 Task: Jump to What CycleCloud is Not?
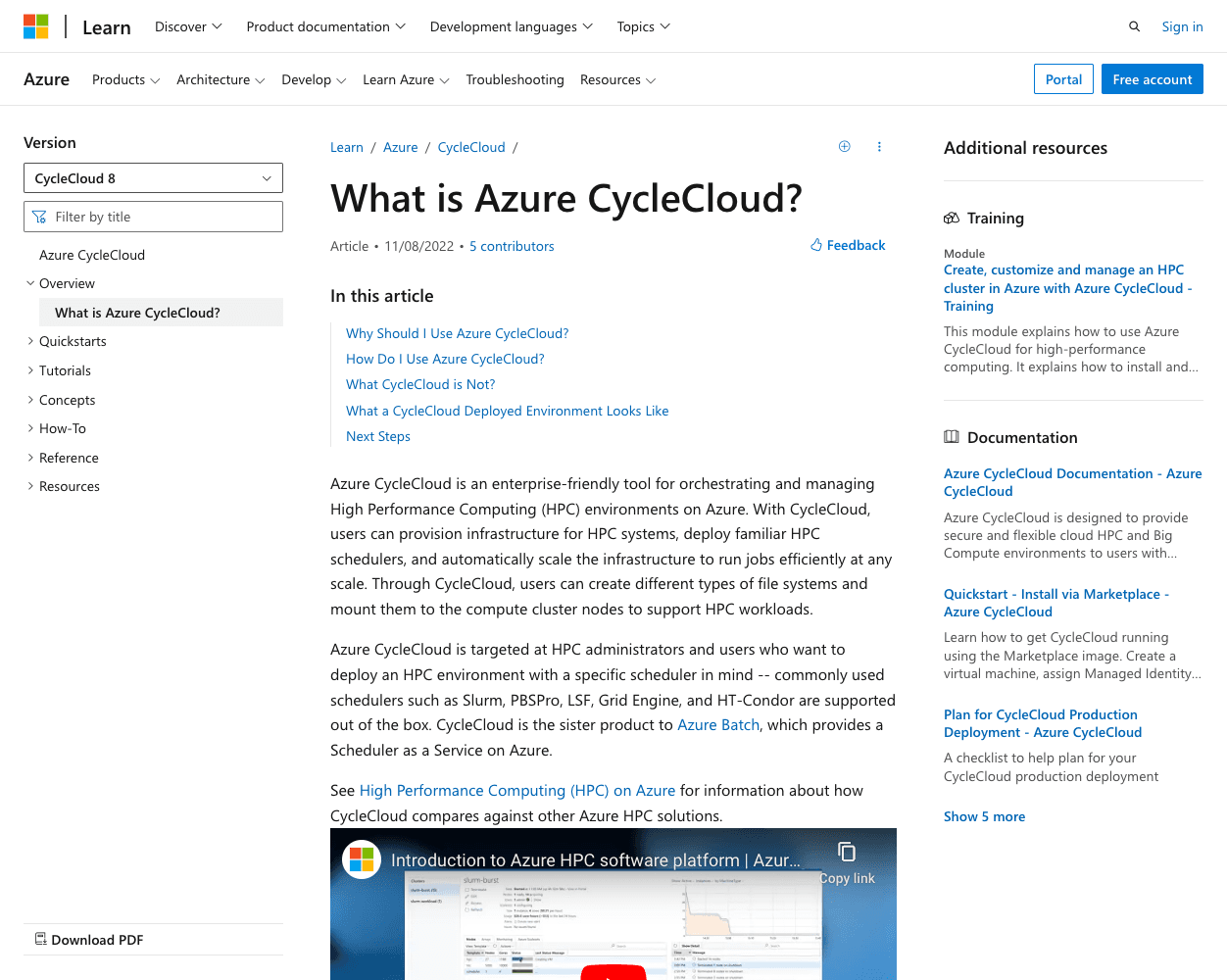click(x=420, y=384)
